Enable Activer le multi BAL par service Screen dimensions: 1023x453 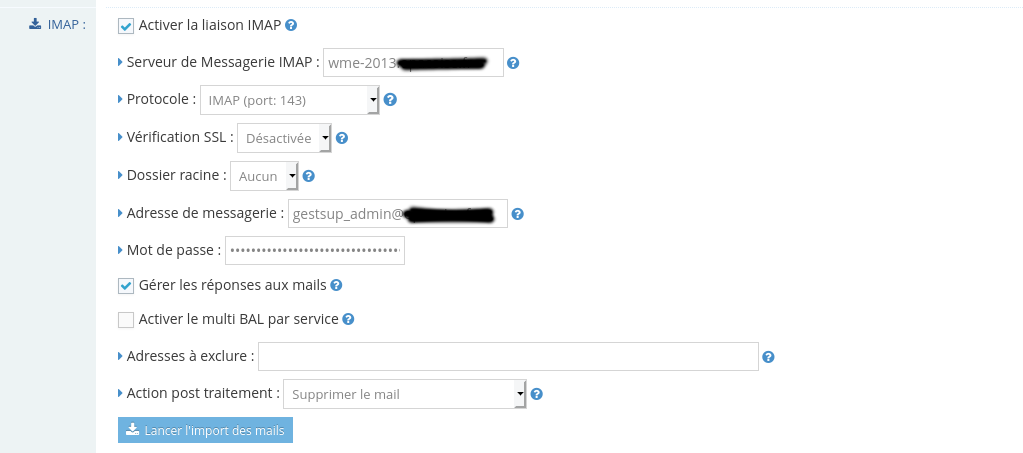click(126, 320)
